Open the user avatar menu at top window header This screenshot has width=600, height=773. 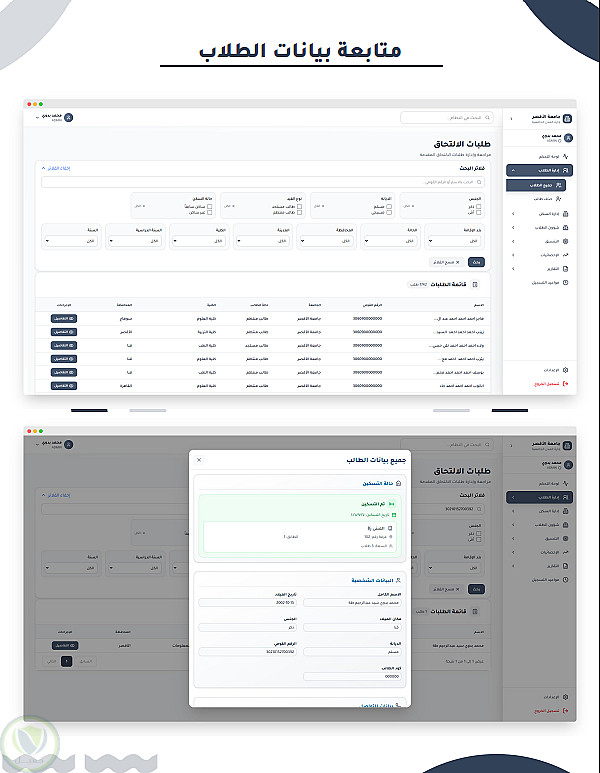(69, 117)
